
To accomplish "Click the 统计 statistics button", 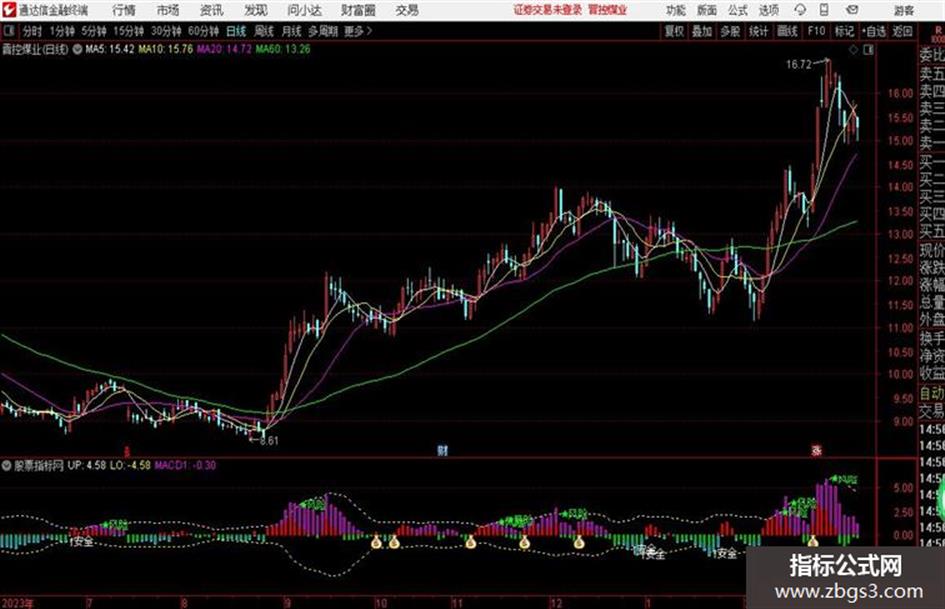I will 758,31.
